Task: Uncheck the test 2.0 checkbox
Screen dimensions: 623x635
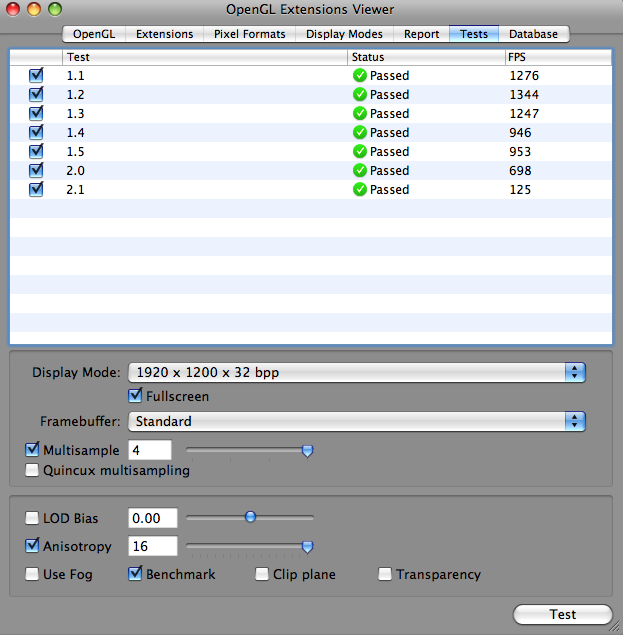Action: pos(36,170)
